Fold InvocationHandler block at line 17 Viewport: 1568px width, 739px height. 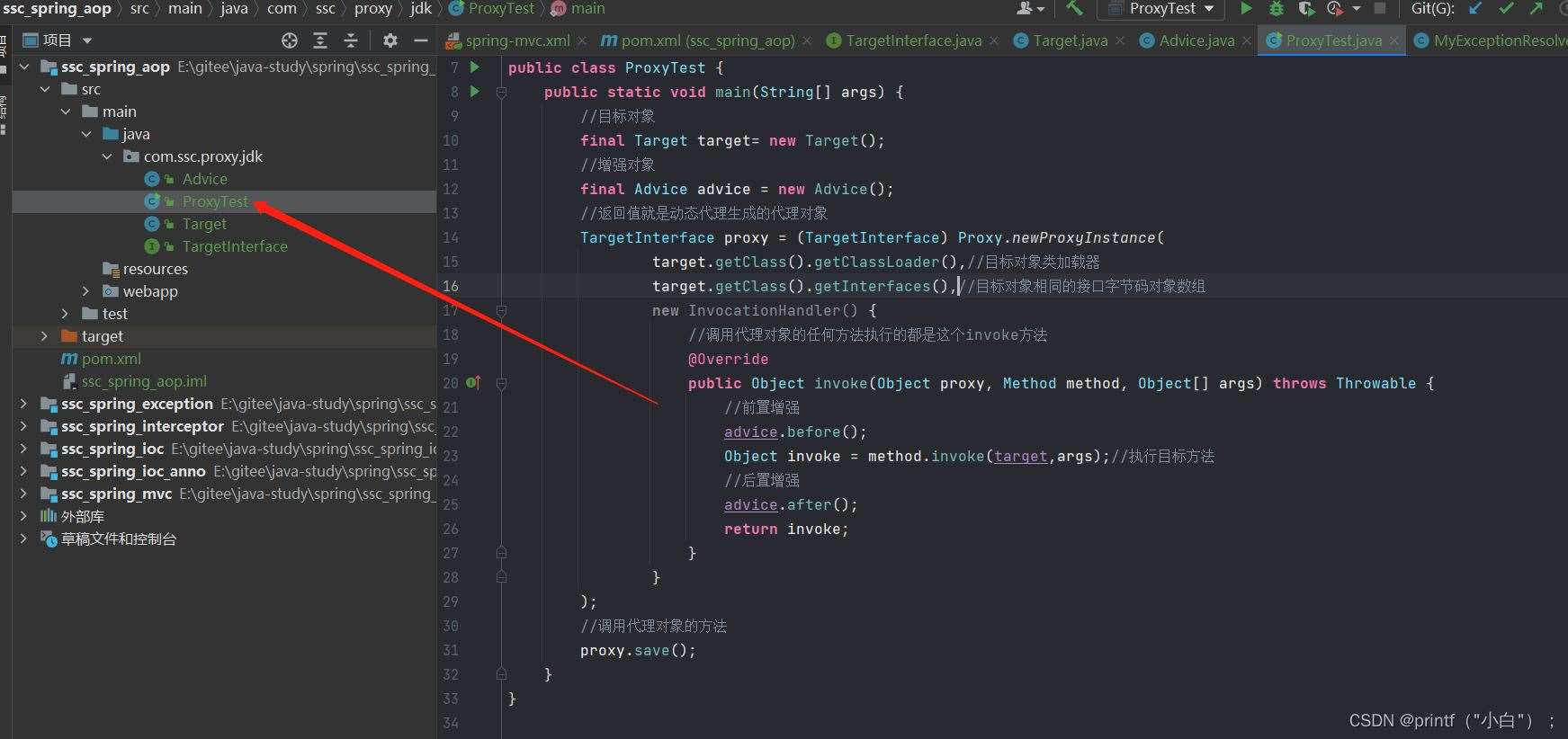(x=501, y=310)
